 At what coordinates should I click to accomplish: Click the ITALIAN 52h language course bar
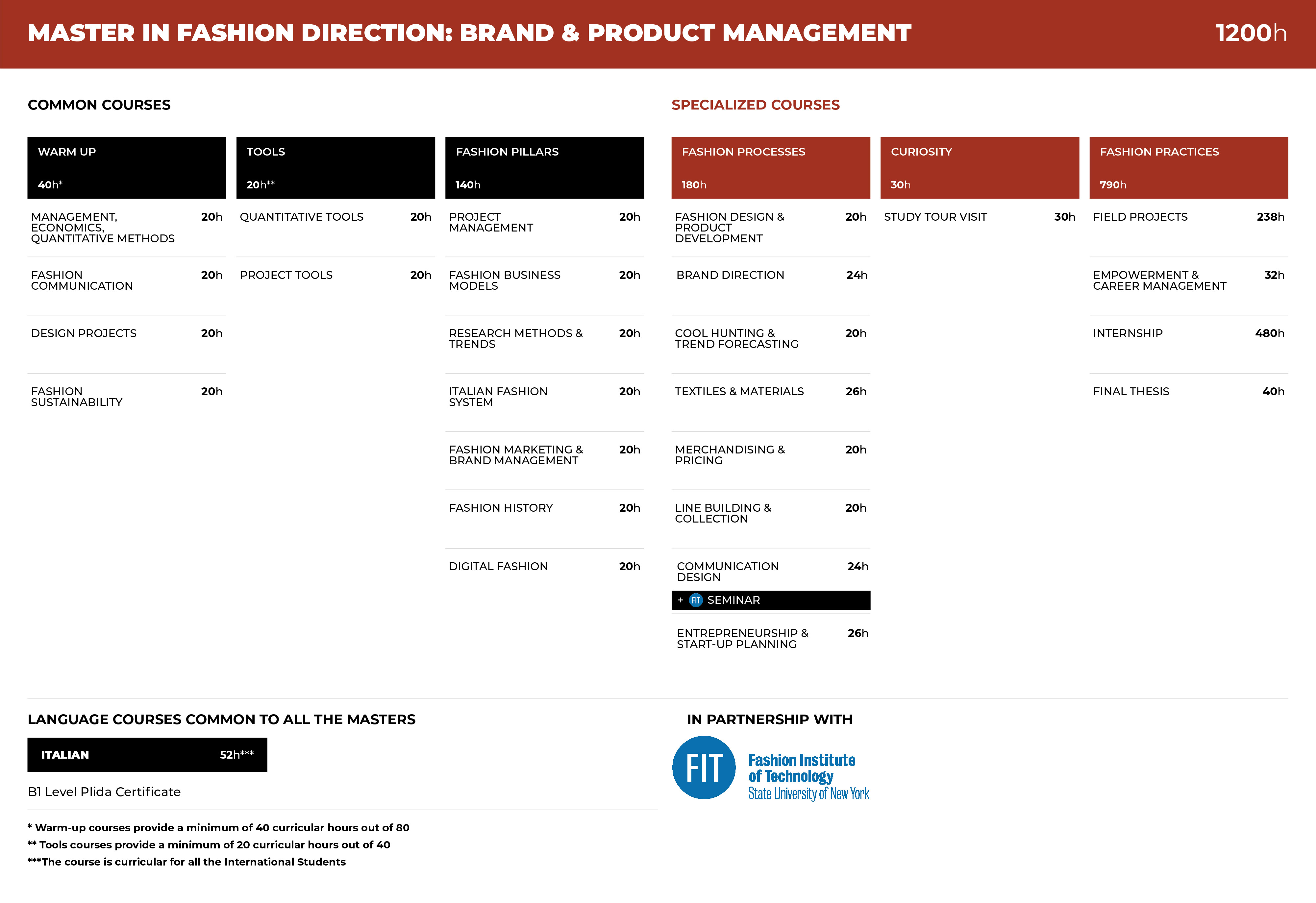(x=147, y=755)
